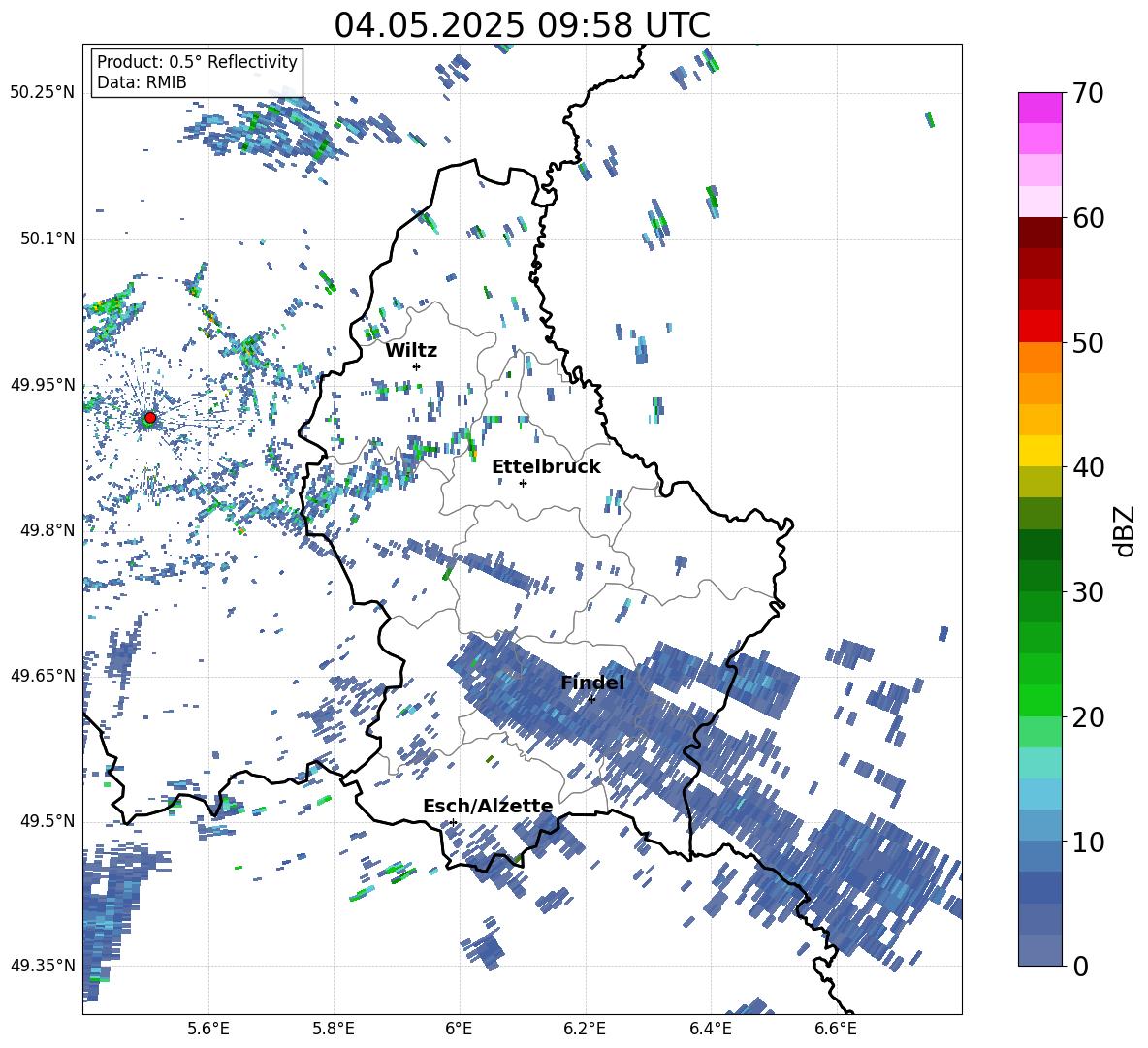Click the Ettelbruck city label
1148x1048 pixels.
pyautogui.click(x=546, y=467)
